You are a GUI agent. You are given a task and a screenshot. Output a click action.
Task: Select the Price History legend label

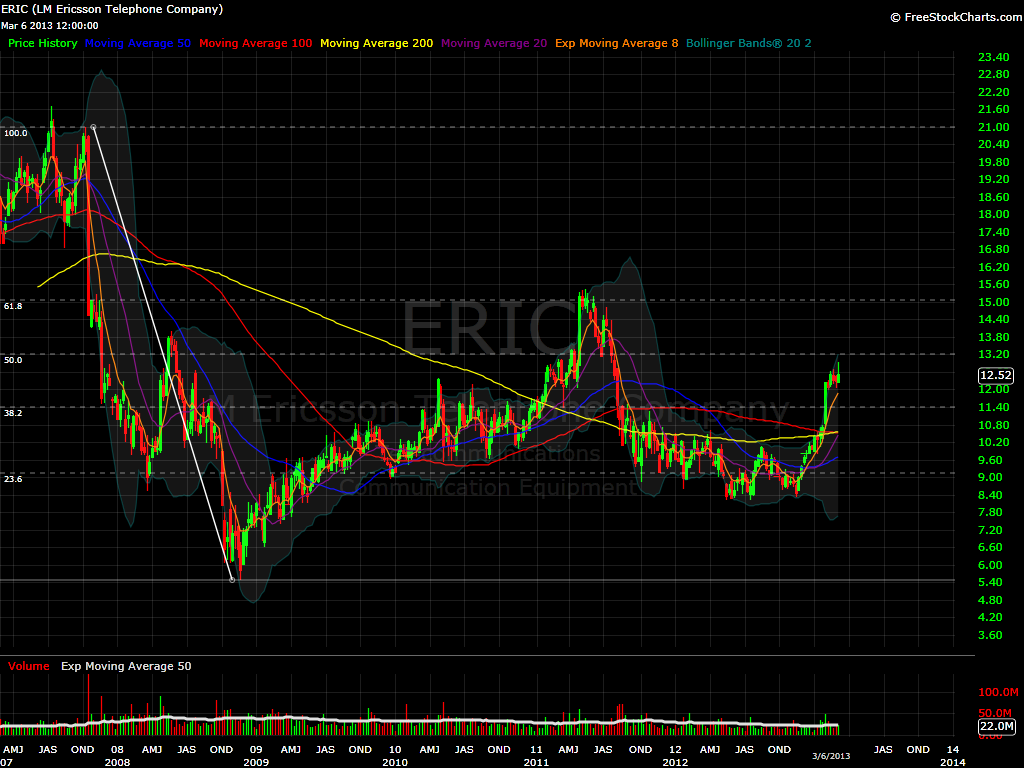click(x=42, y=44)
